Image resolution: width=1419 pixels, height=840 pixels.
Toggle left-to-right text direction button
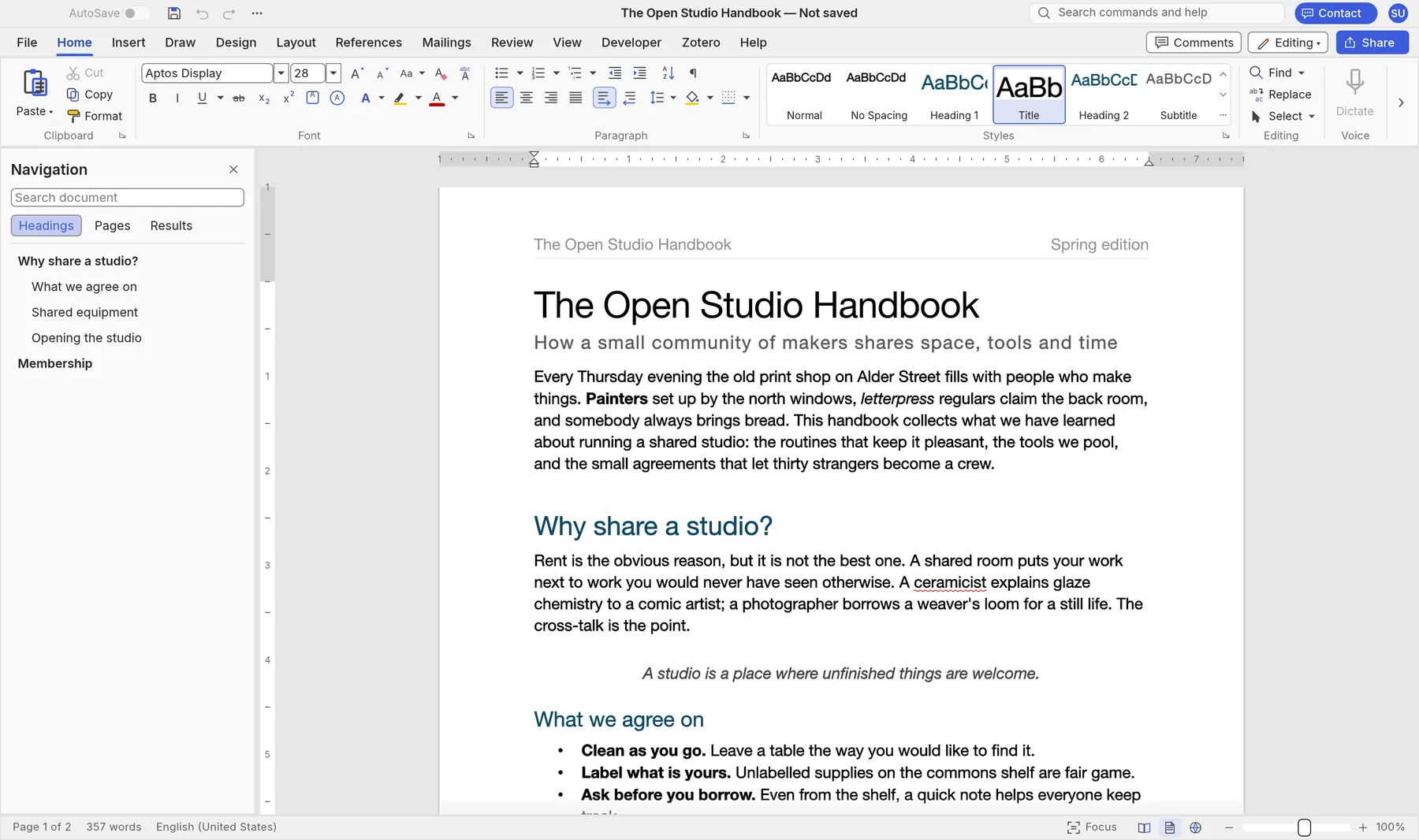tap(603, 98)
